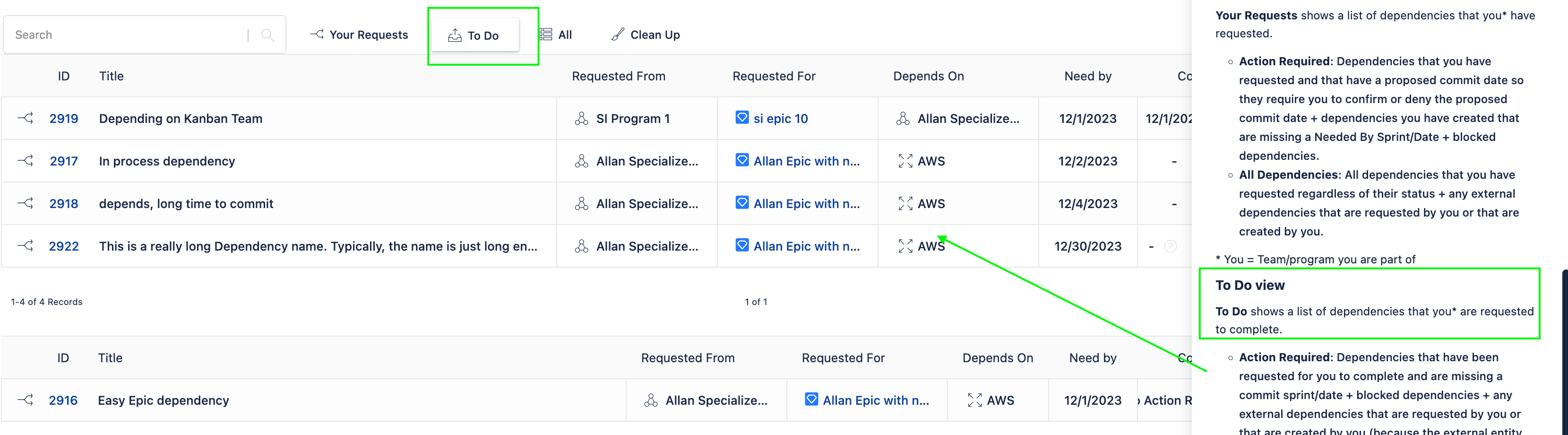Click the help question mark in row 2922
This screenshot has height=435, width=1568.
point(1170,246)
